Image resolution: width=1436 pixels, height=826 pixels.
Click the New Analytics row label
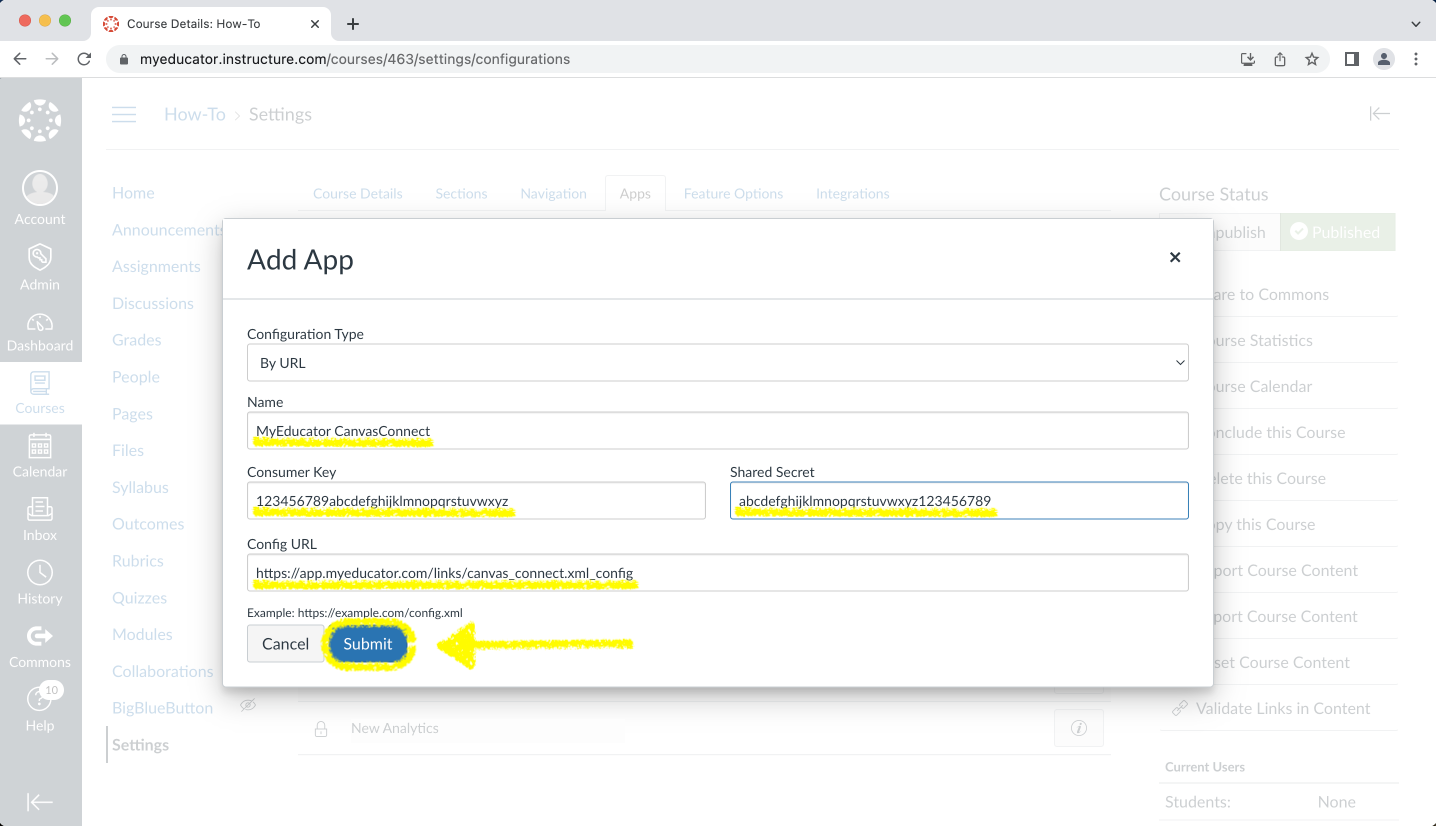point(395,728)
